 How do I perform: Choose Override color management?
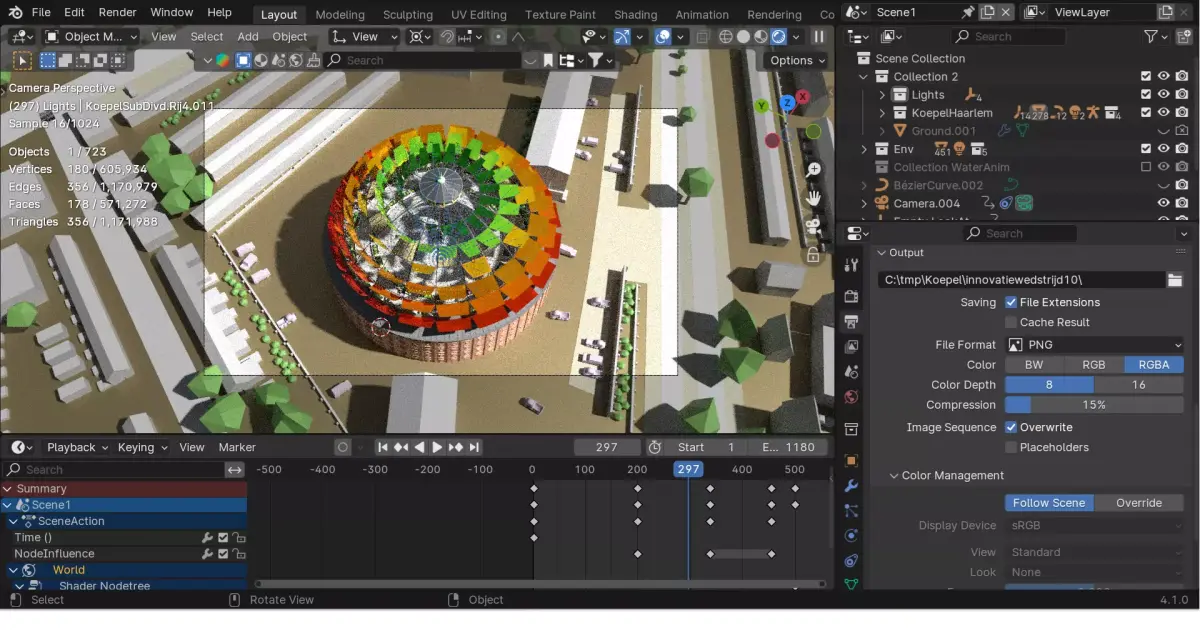pyautogui.click(x=1139, y=503)
